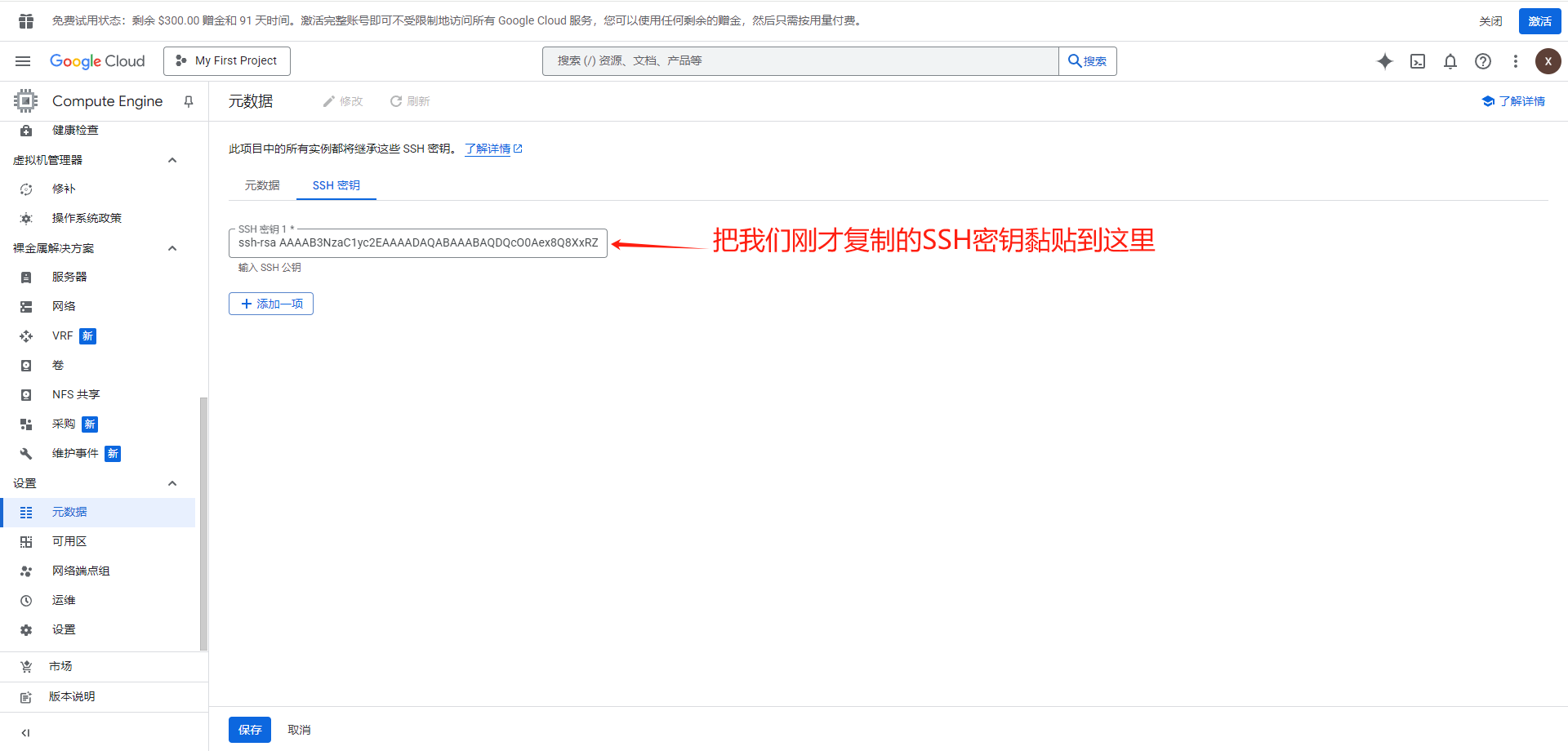Click the procurement icon beside 采购
The height and width of the screenshot is (751, 1568).
26,424
